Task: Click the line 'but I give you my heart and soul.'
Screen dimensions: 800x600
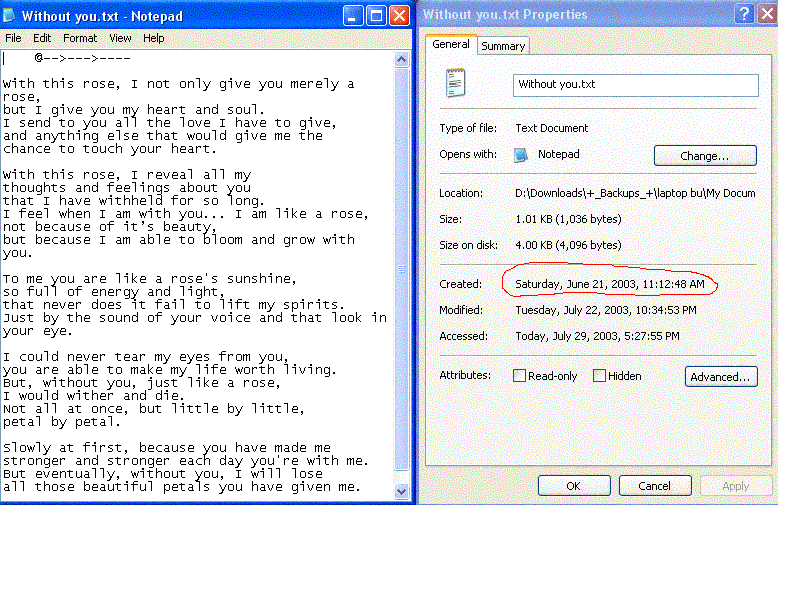Action: coord(134,110)
